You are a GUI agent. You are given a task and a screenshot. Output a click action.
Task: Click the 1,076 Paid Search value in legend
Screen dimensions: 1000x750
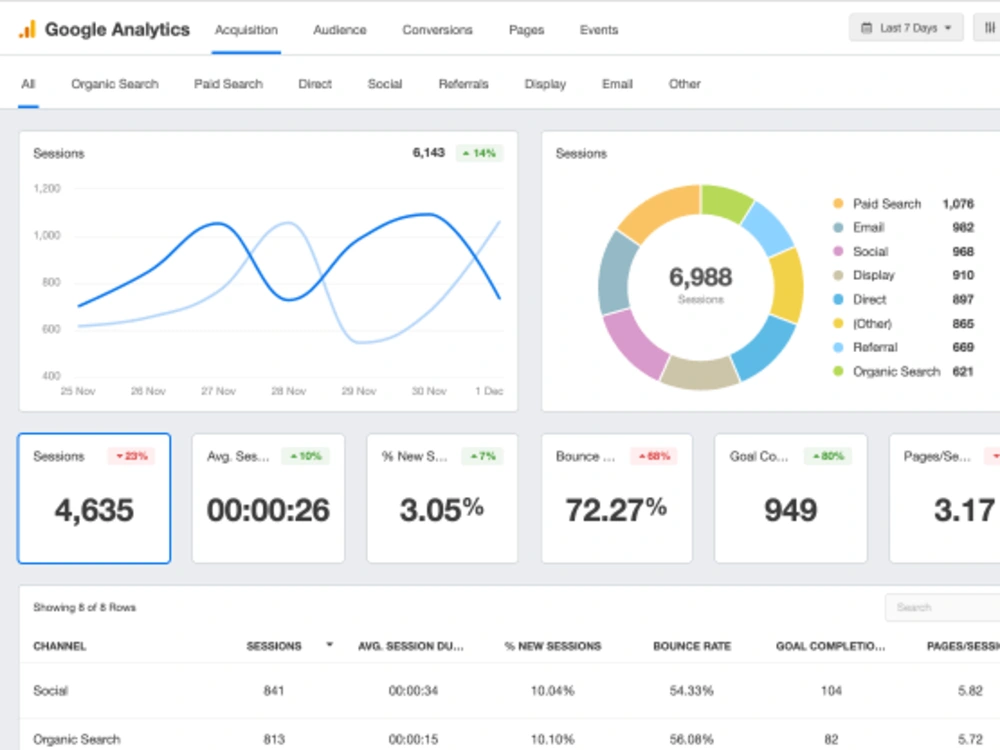tap(958, 204)
